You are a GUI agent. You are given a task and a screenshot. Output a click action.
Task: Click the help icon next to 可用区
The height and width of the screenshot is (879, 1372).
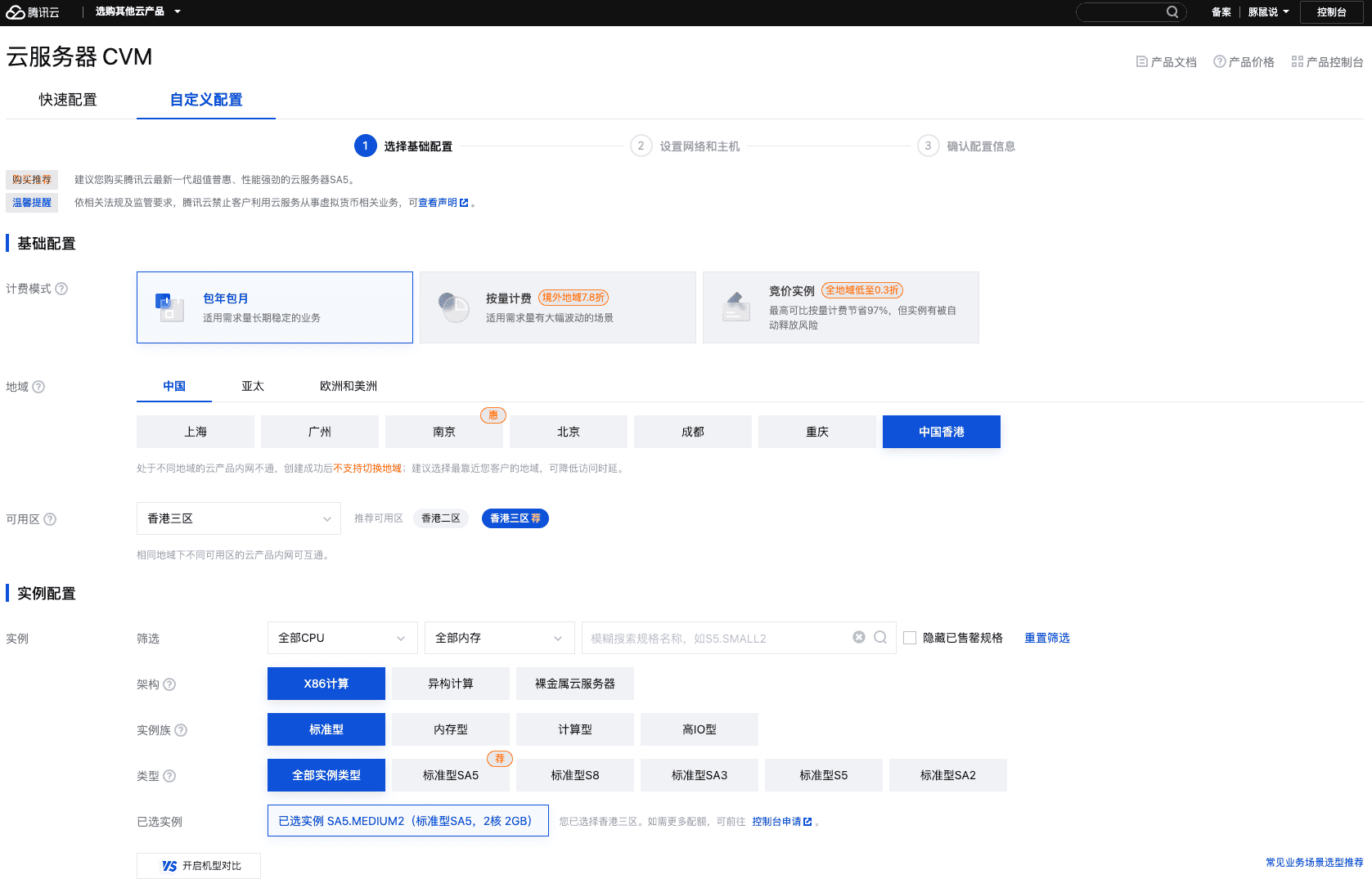(x=50, y=518)
